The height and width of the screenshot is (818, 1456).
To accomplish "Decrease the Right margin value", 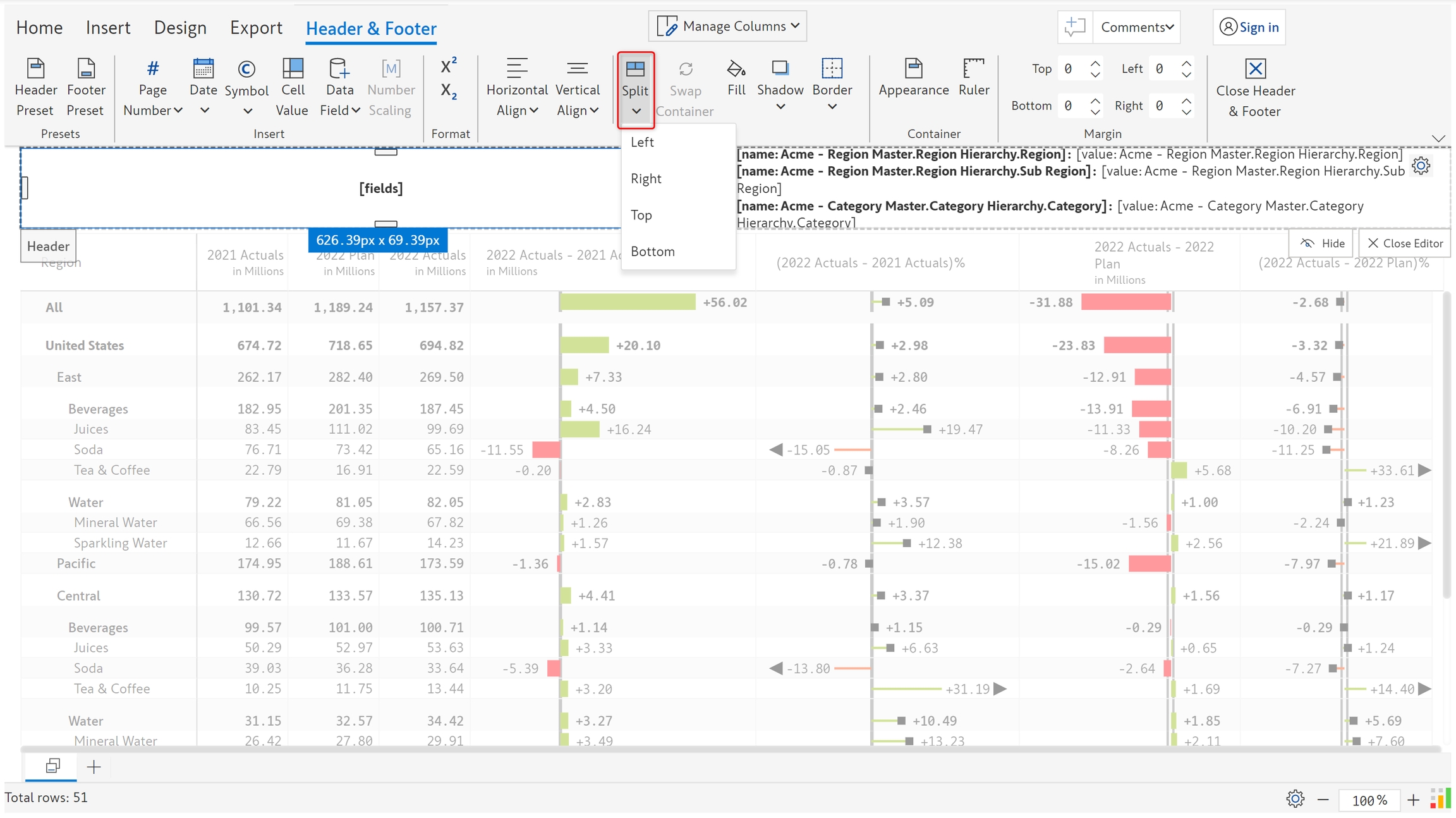I will tap(1187, 112).
